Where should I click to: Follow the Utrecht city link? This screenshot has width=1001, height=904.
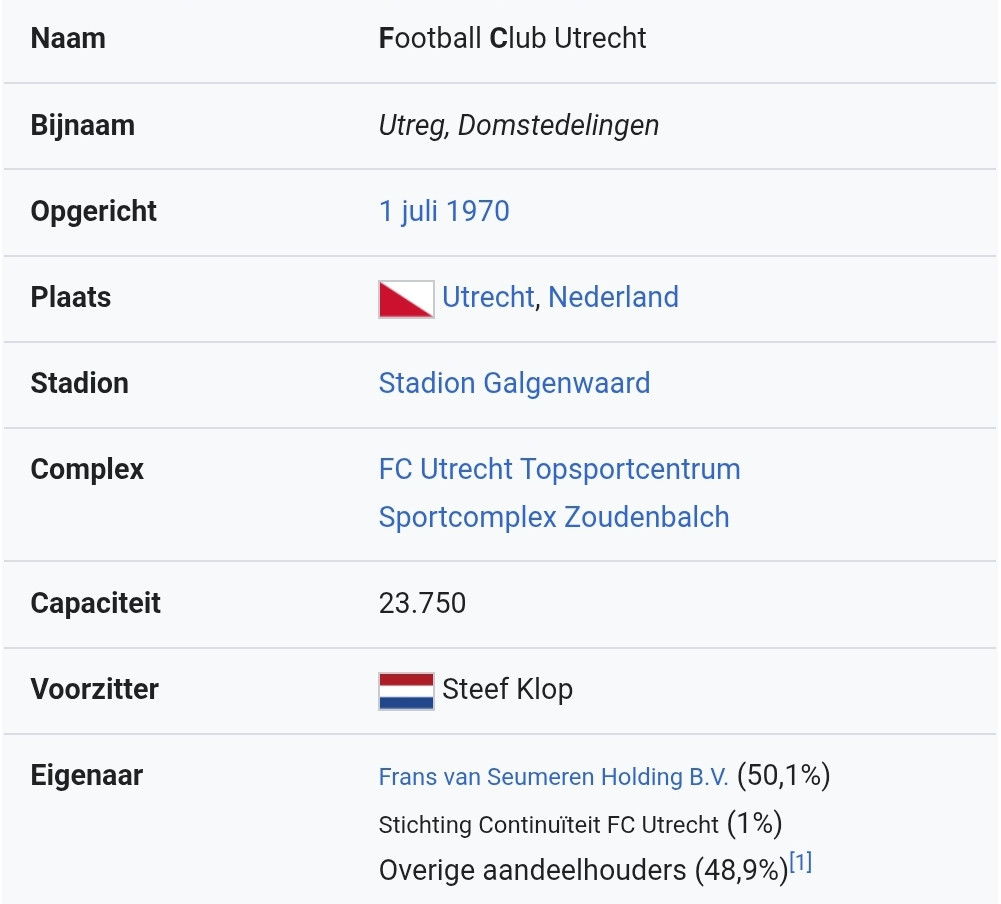click(488, 298)
